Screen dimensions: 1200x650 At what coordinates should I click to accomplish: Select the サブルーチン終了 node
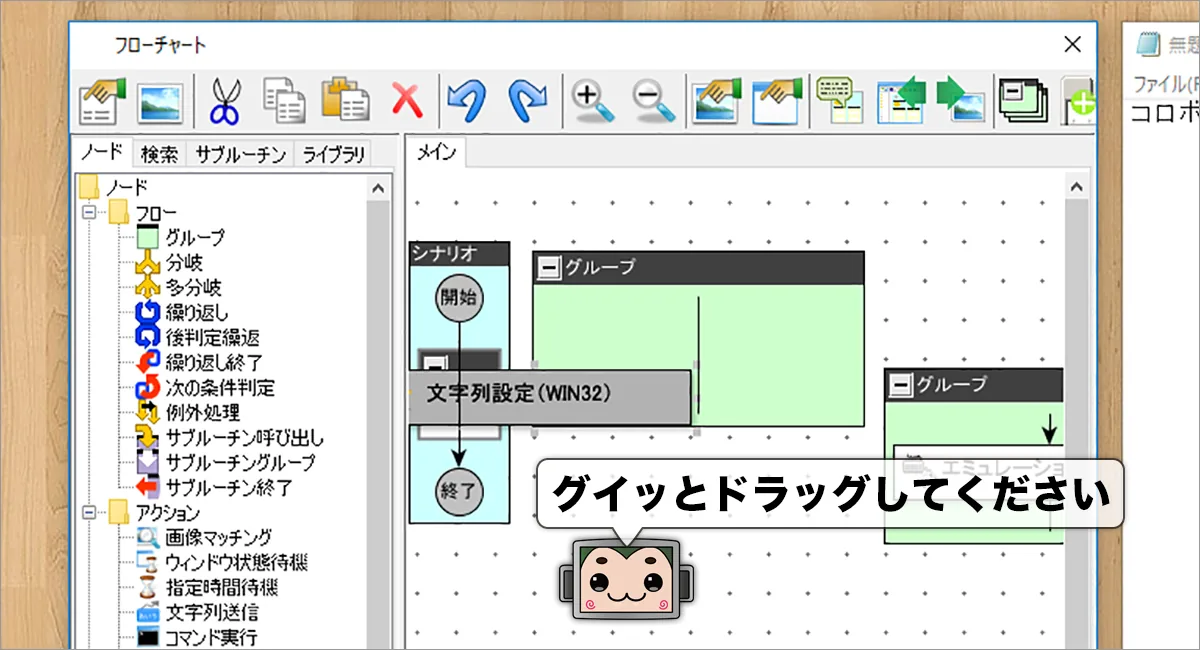click(x=214, y=488)
